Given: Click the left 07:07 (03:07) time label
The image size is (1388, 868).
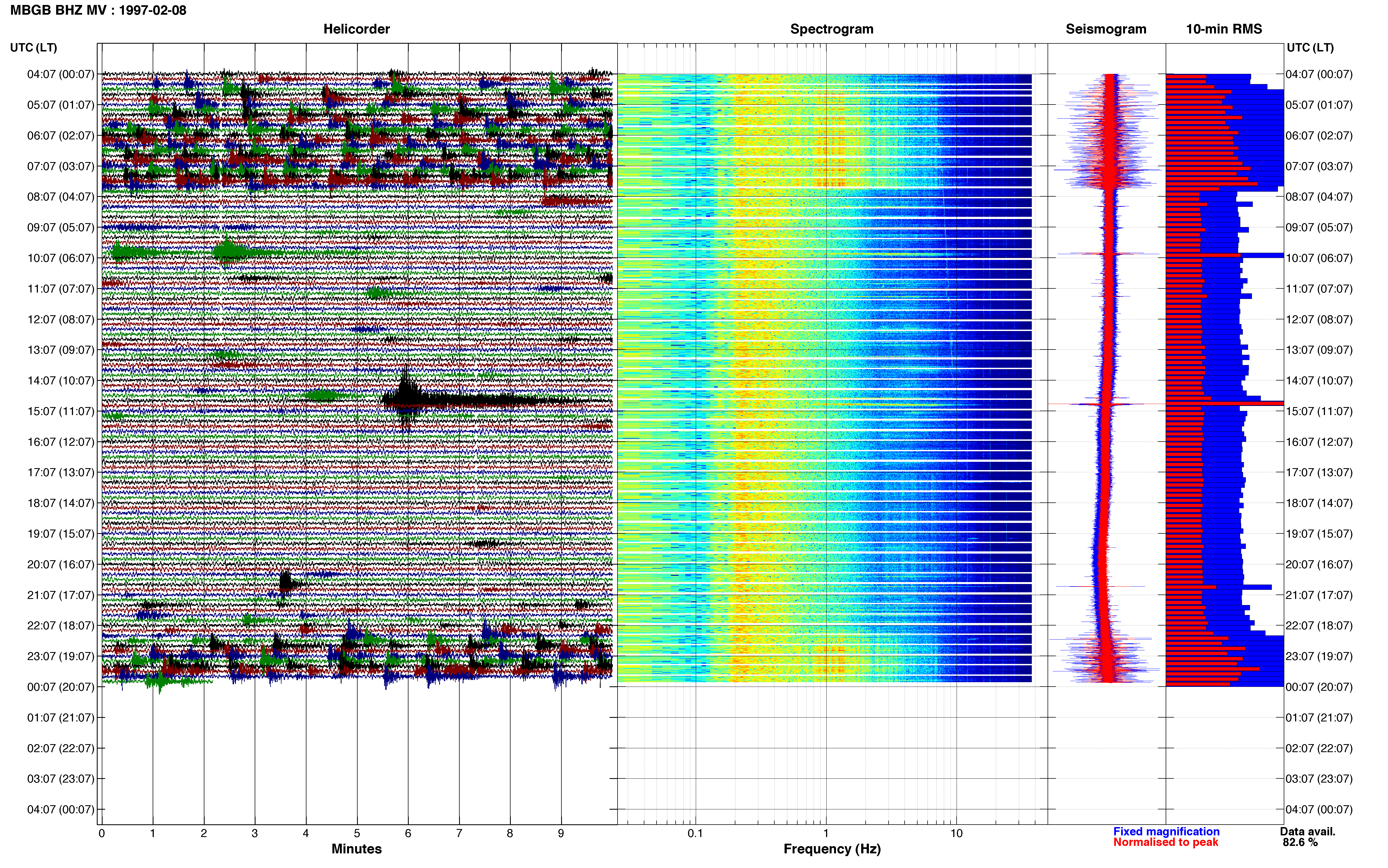Looking at the screenshot, I should (x=60, y=166).
